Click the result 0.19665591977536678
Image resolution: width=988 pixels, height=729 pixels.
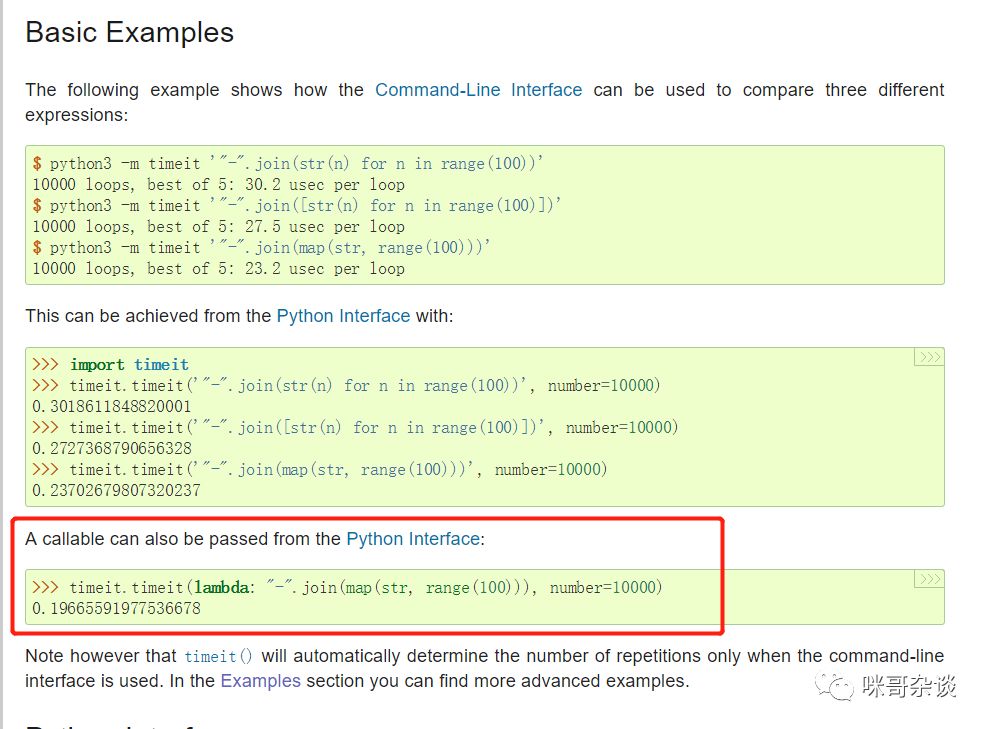tap(116, 609)
